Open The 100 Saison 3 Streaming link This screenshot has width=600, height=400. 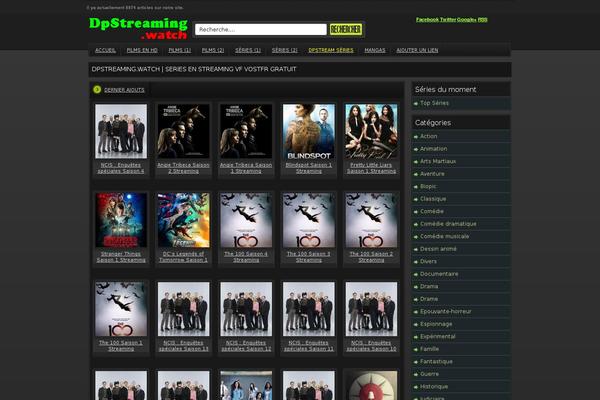click(x=309, y=257)
